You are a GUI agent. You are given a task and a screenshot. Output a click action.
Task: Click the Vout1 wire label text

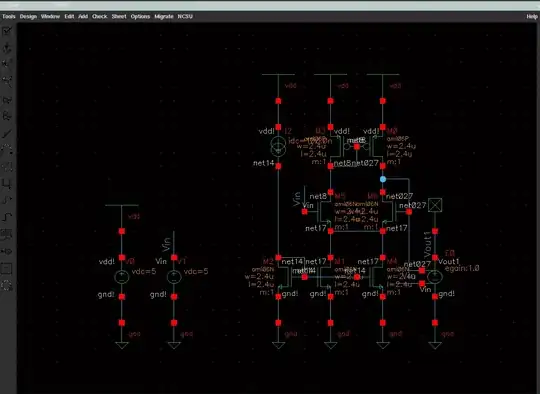[x=427, y=244]
